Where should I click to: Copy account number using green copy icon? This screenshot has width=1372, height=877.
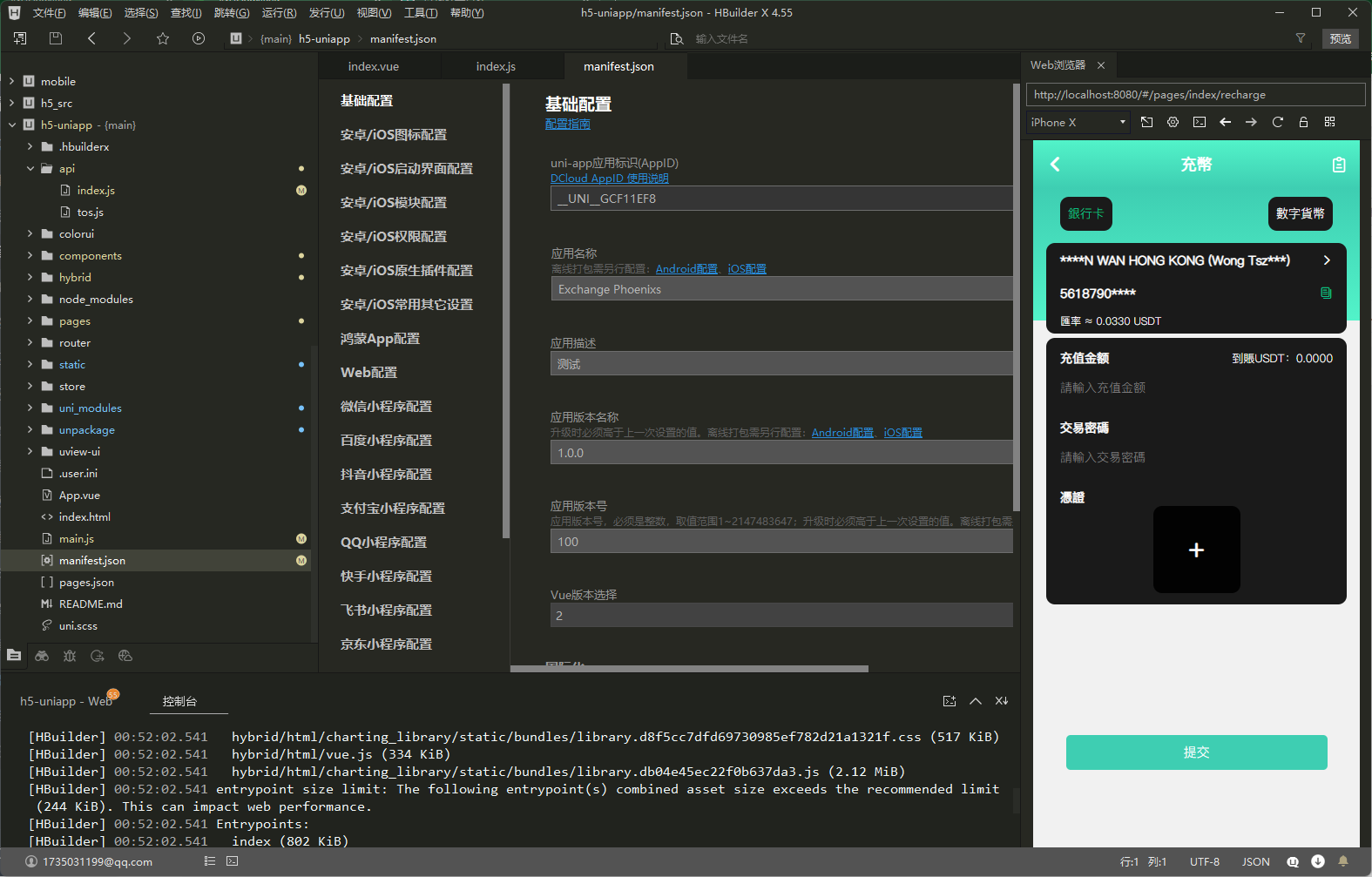point(1326,293)
